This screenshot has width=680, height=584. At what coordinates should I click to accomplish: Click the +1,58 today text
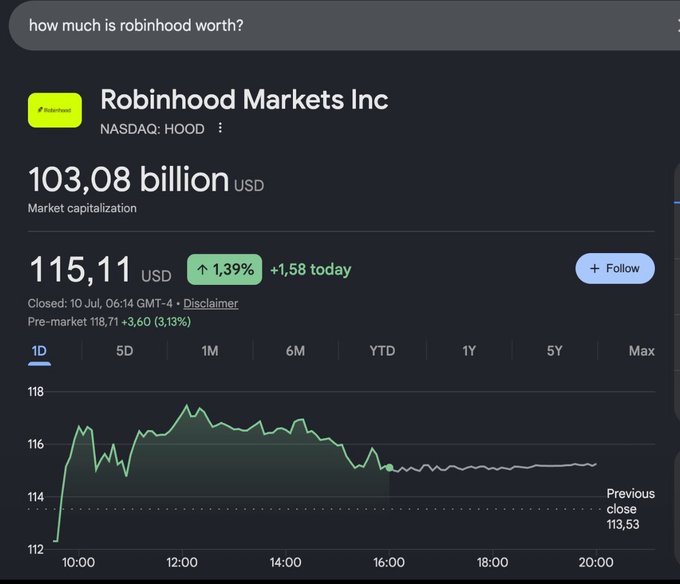(311, 269)
